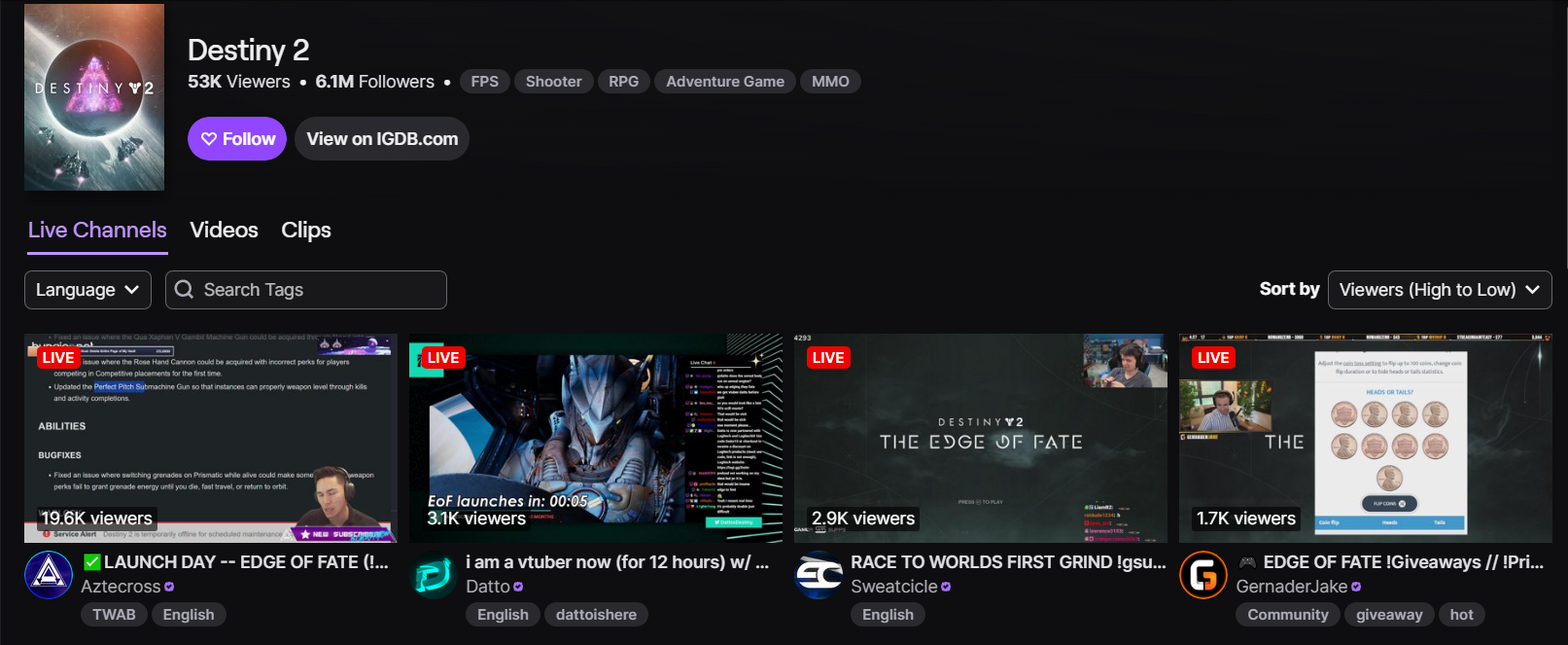Open View on IGDB.com link
Image resolution: width=1568 pixels, height=645 pixels.
pos(382,139)
